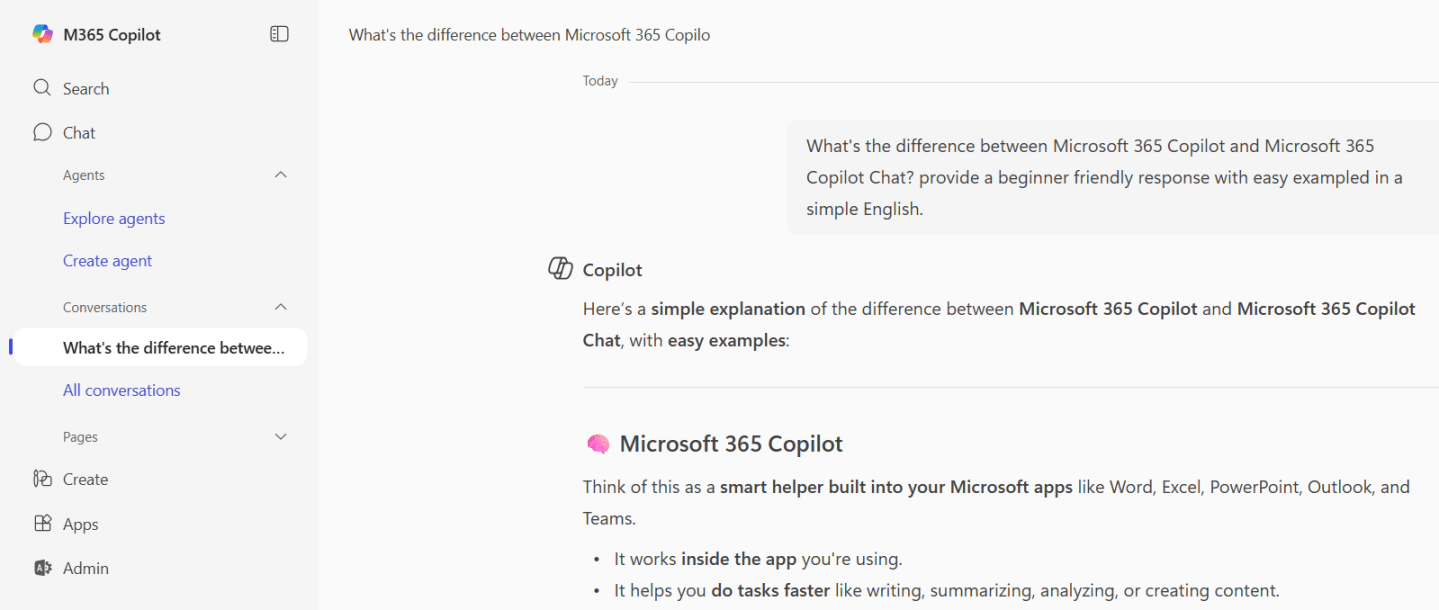Image resolution: width=1439 pixels, height=610 pixels.
Task: Select the All conversations entry
Action: pyautogui.click(x=121, y=390)
